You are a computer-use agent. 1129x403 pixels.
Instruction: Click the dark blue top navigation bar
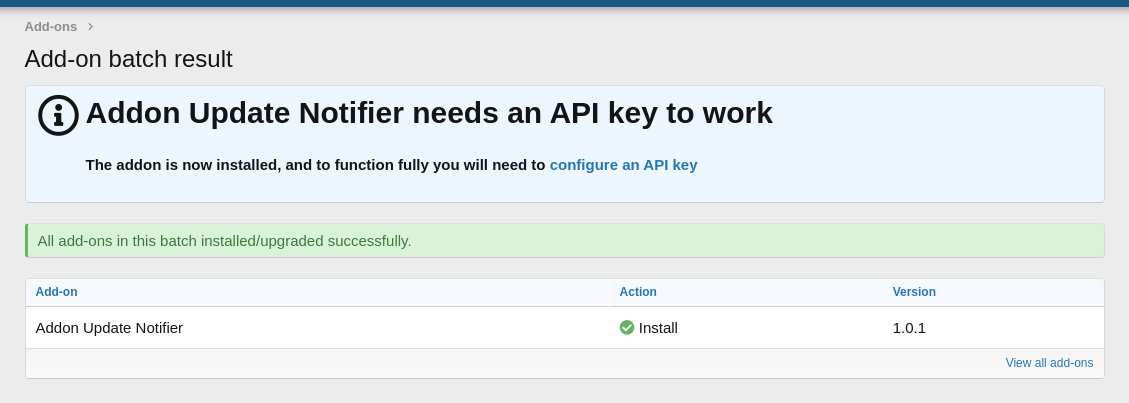(564, 3)
